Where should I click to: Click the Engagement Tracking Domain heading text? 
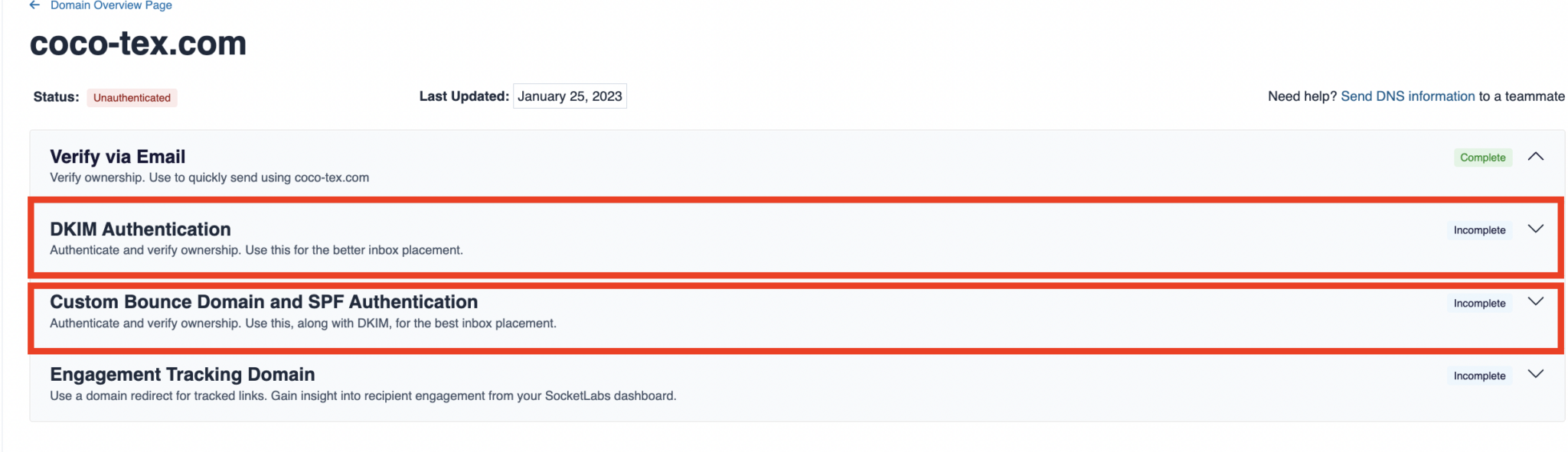click(x=181, y=374)
